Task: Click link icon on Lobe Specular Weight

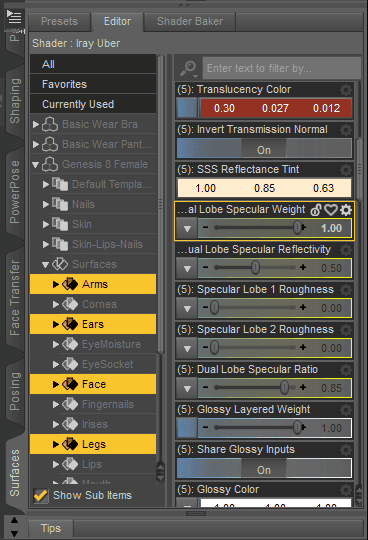Action: (316, 210)
